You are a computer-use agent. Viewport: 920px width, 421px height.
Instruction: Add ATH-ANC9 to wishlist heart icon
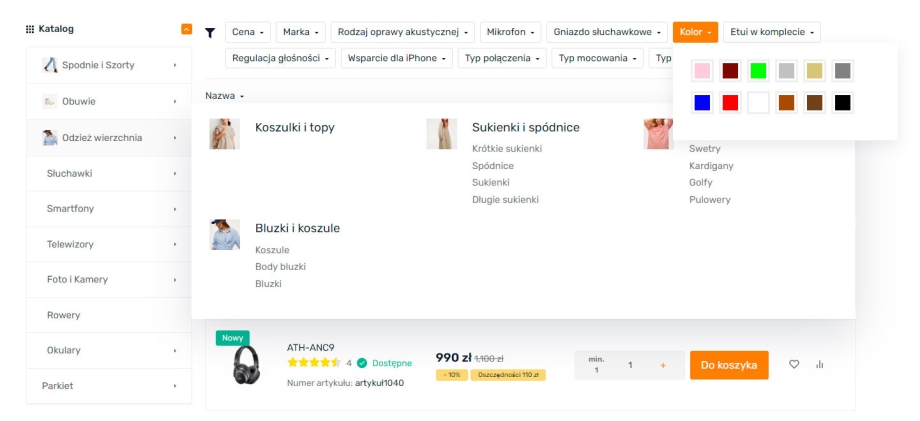[794, 365]
